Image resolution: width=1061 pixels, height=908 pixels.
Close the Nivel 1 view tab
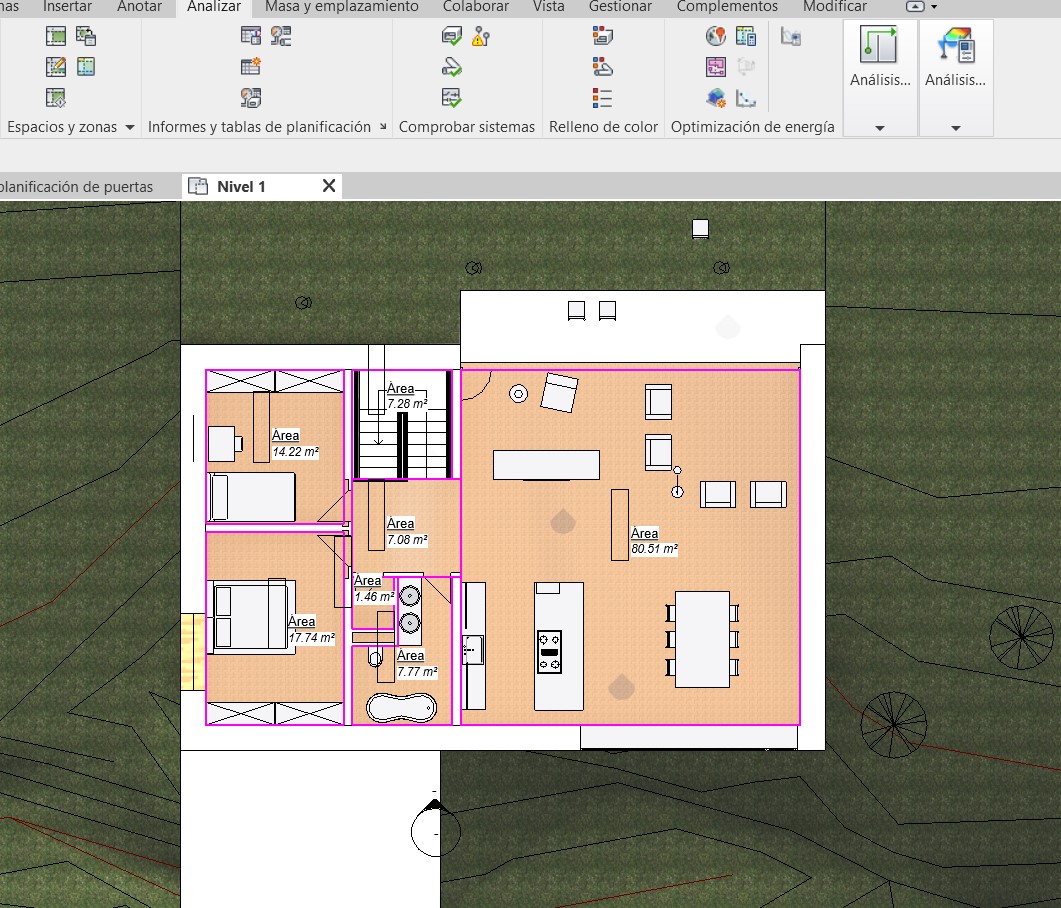328,186
